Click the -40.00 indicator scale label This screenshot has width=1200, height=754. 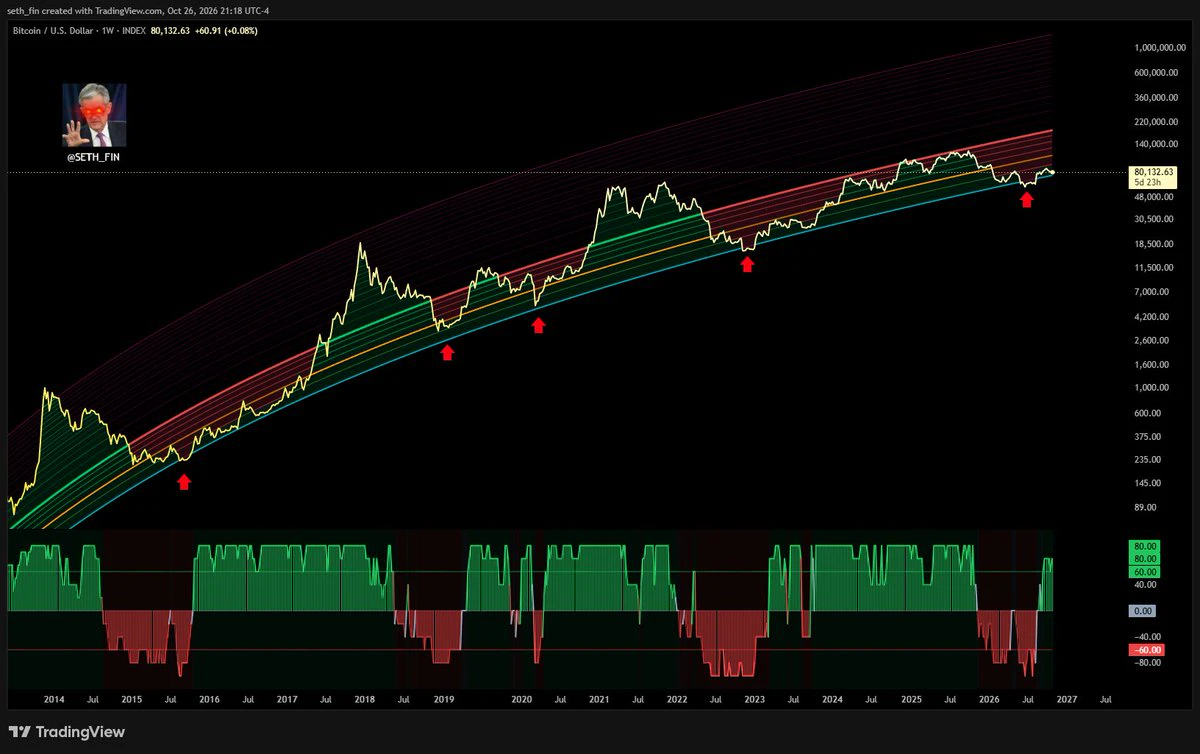click(x=1145, y=637)
